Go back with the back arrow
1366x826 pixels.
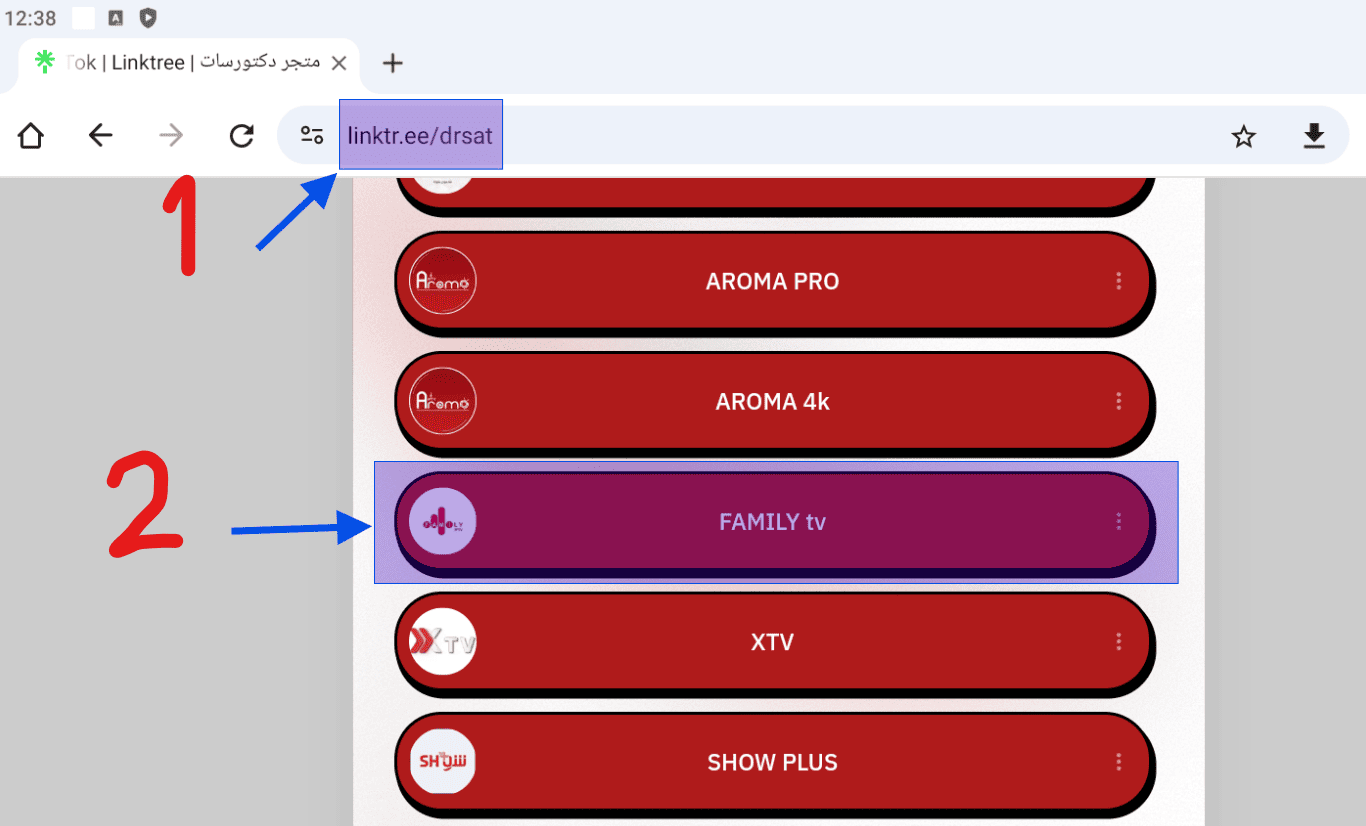[x=101, y=136]
